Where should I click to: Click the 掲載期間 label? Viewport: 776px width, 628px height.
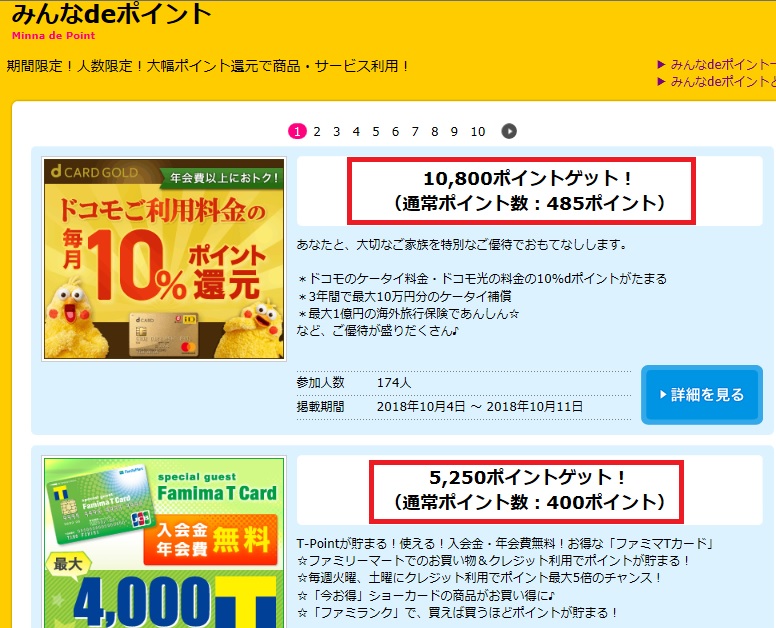pyautogui.click(x=320, y=407)
